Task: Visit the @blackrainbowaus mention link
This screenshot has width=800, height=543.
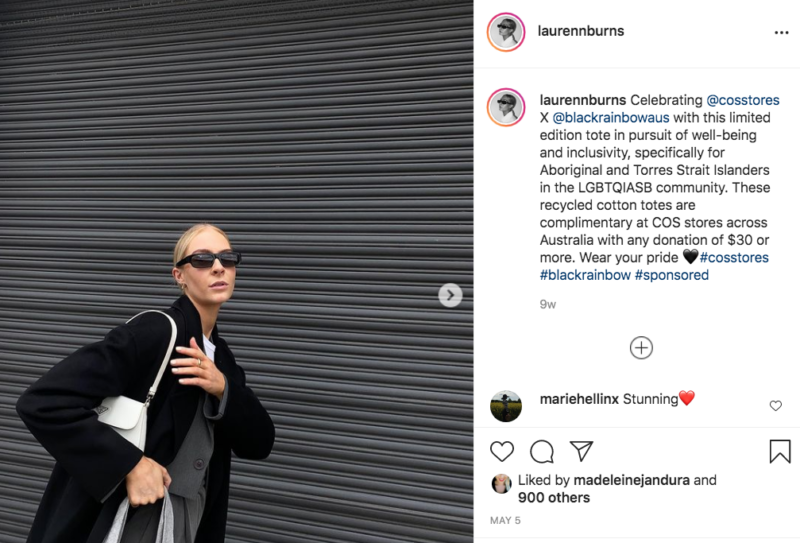Action: [611, 117]
